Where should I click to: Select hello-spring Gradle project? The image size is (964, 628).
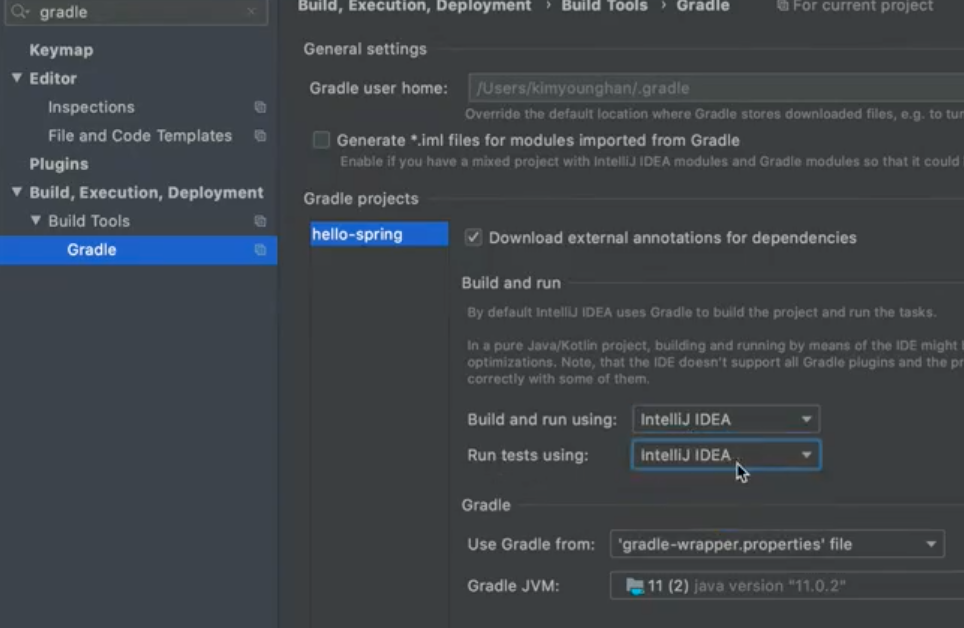[379, 234]
